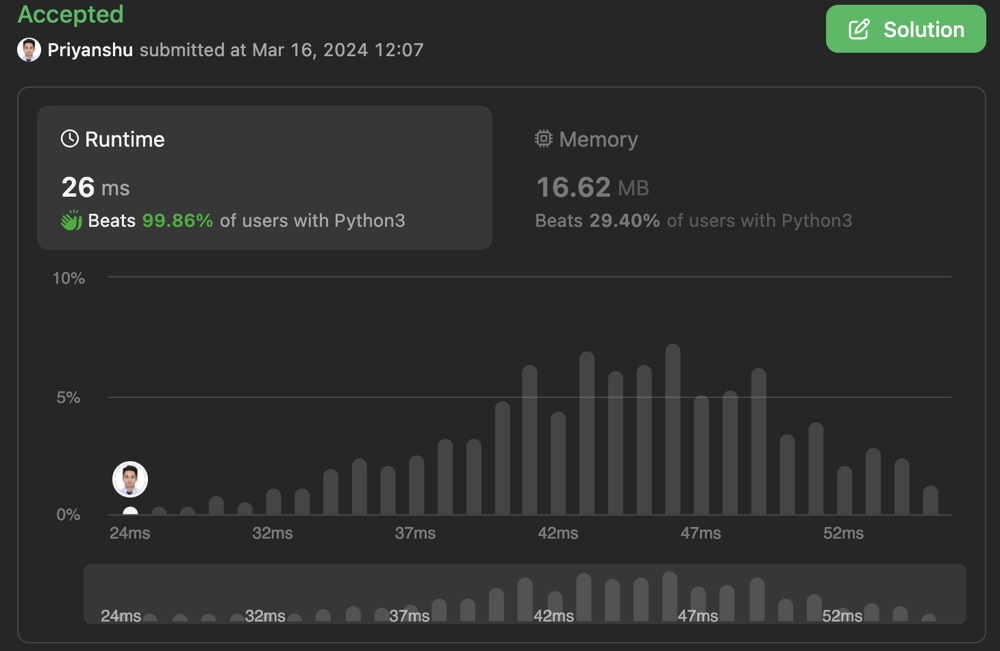Click the pencil icon in Solution button
Viewport: 1000px width, 651px height.
click(859, 29)
